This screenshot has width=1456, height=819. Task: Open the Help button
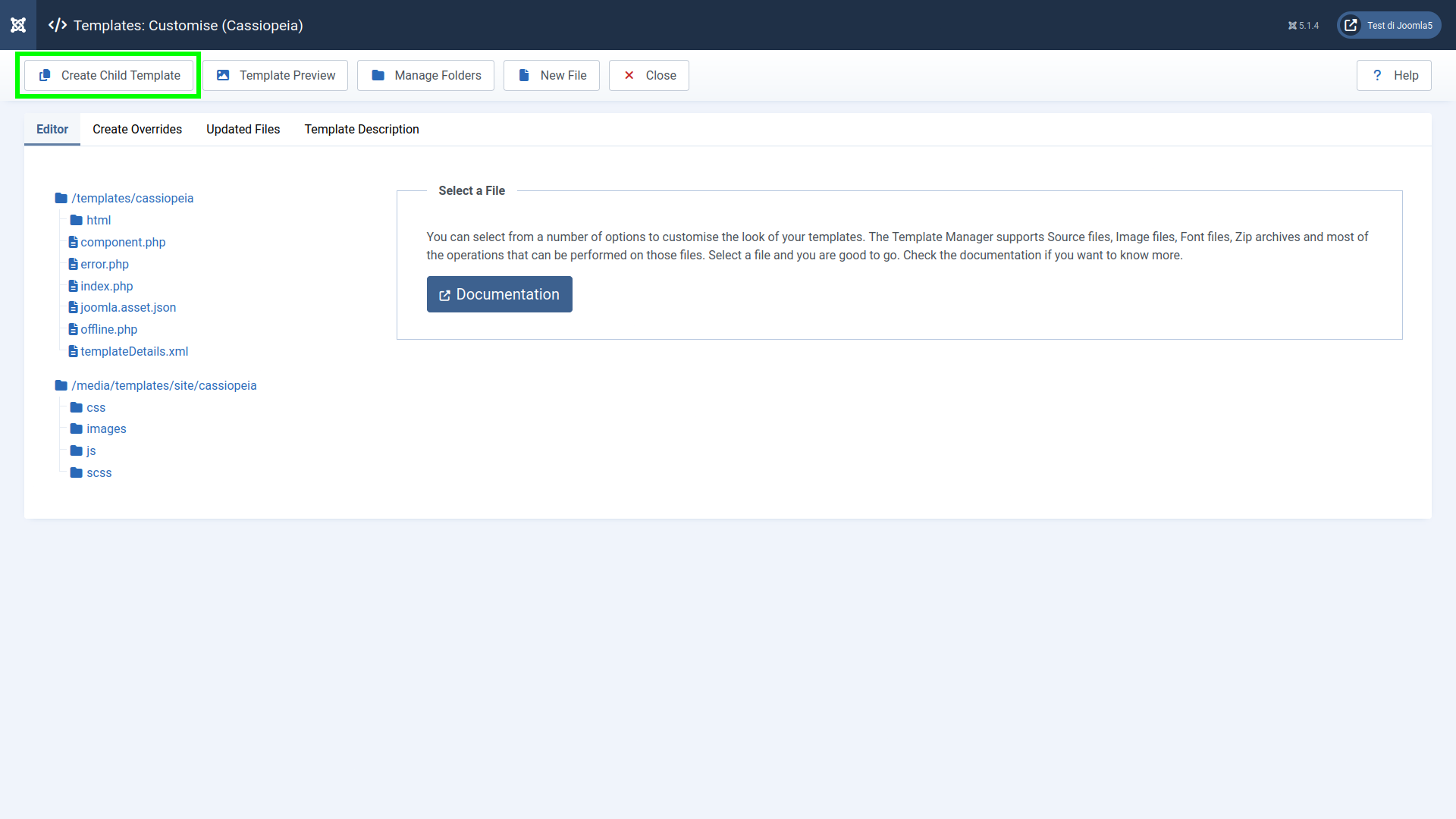coord(1394,75)
